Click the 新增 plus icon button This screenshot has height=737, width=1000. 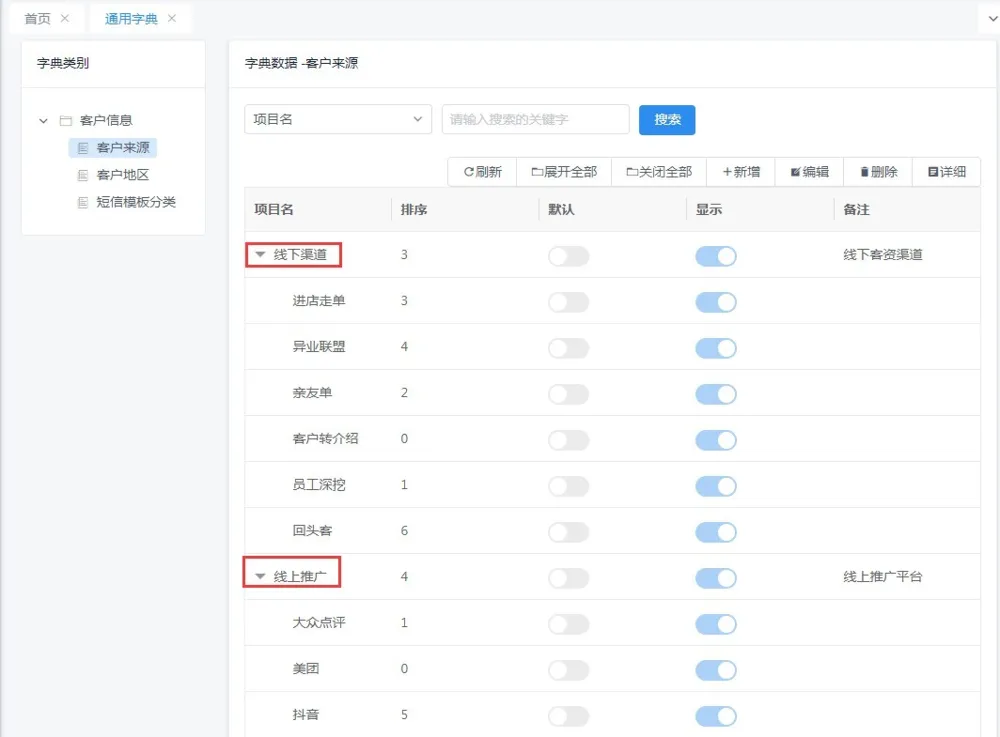741,172
